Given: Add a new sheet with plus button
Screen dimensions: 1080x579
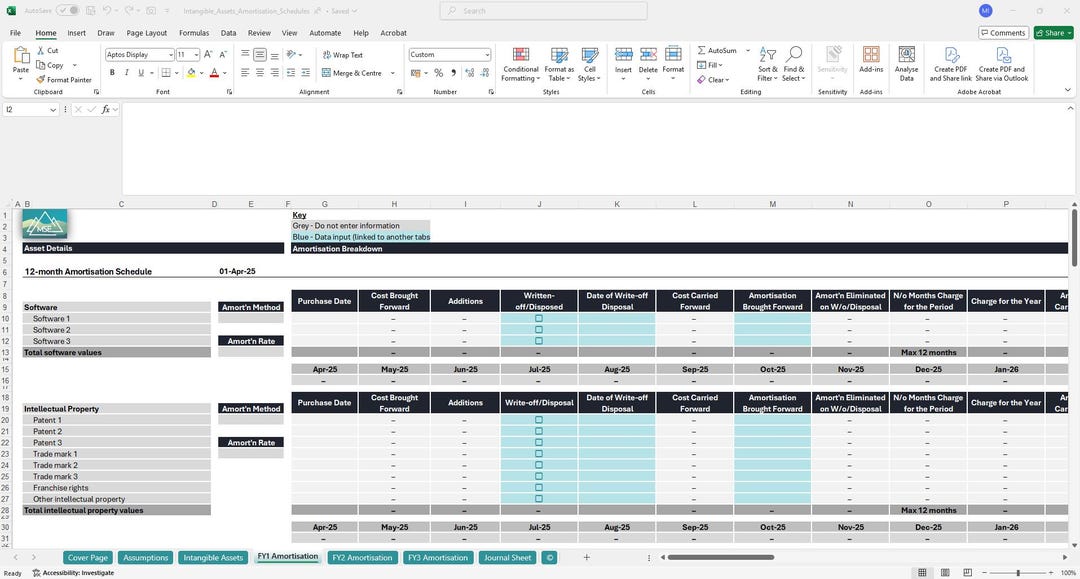Looking at the screenshot, I should point(586,558).
